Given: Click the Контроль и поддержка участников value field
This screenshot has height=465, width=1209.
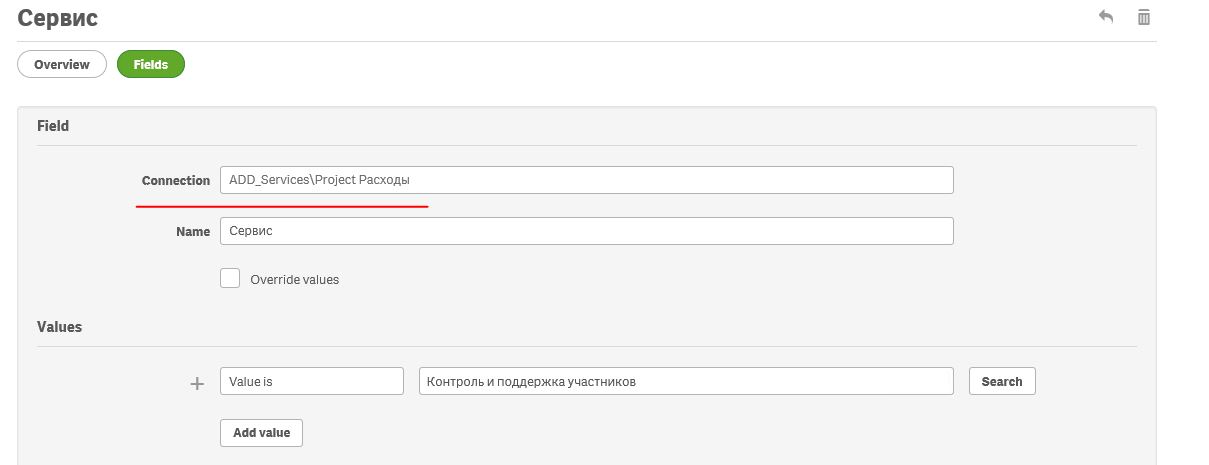Looking at the screenshot, I should click(x=686, y=381).
